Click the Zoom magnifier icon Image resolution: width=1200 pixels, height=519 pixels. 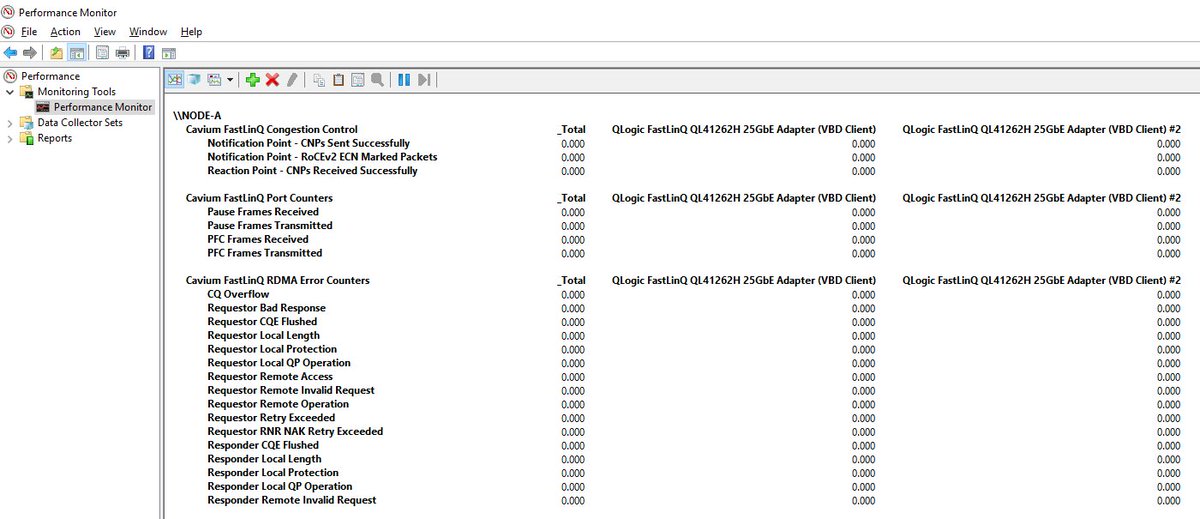[377, 79]
